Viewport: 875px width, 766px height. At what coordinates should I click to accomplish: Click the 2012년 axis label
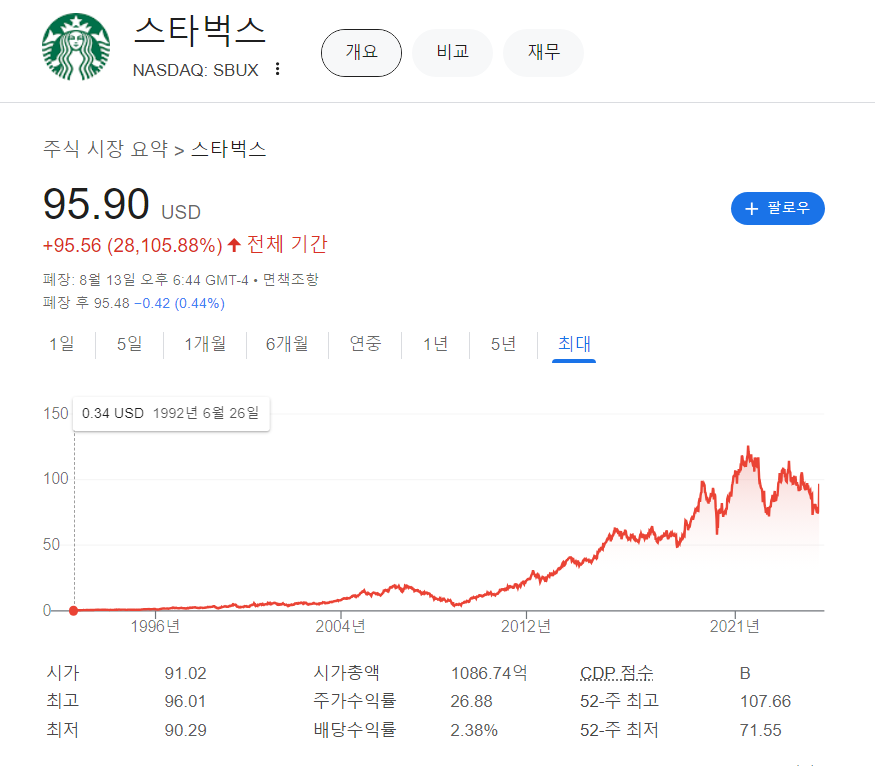click(526, 627)
